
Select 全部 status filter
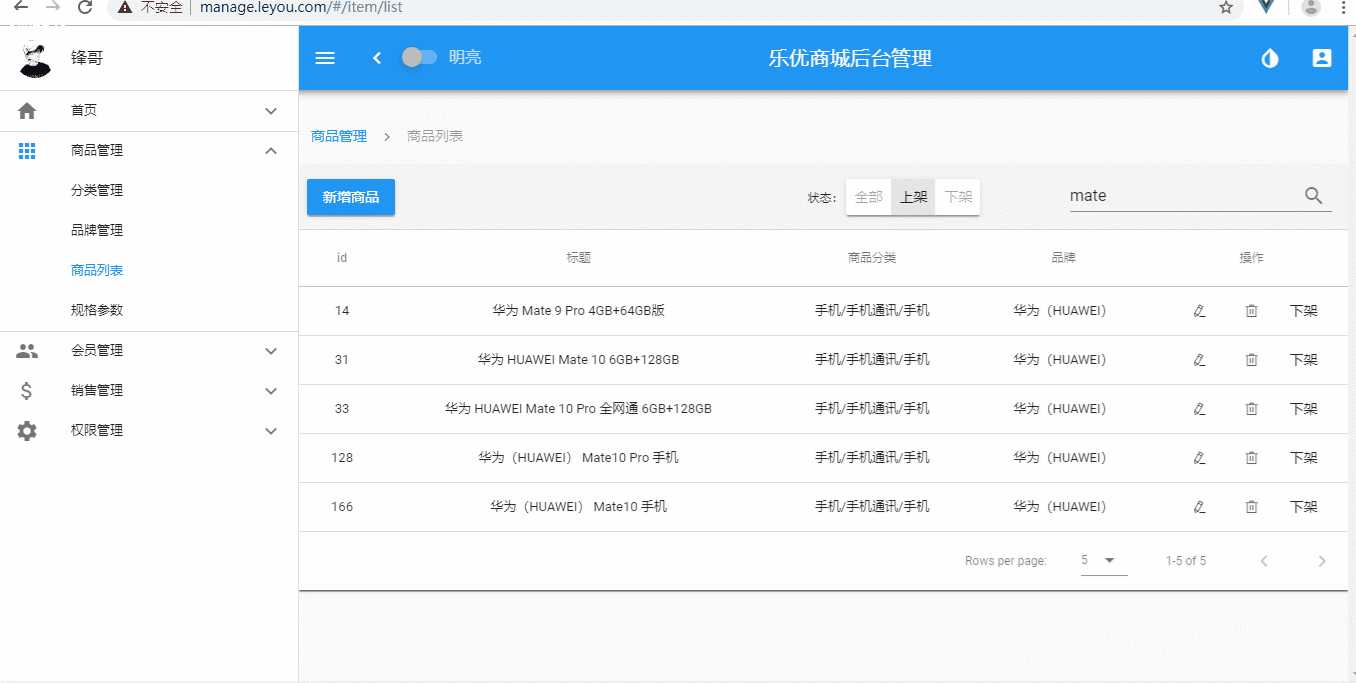(x=869, y=197)
